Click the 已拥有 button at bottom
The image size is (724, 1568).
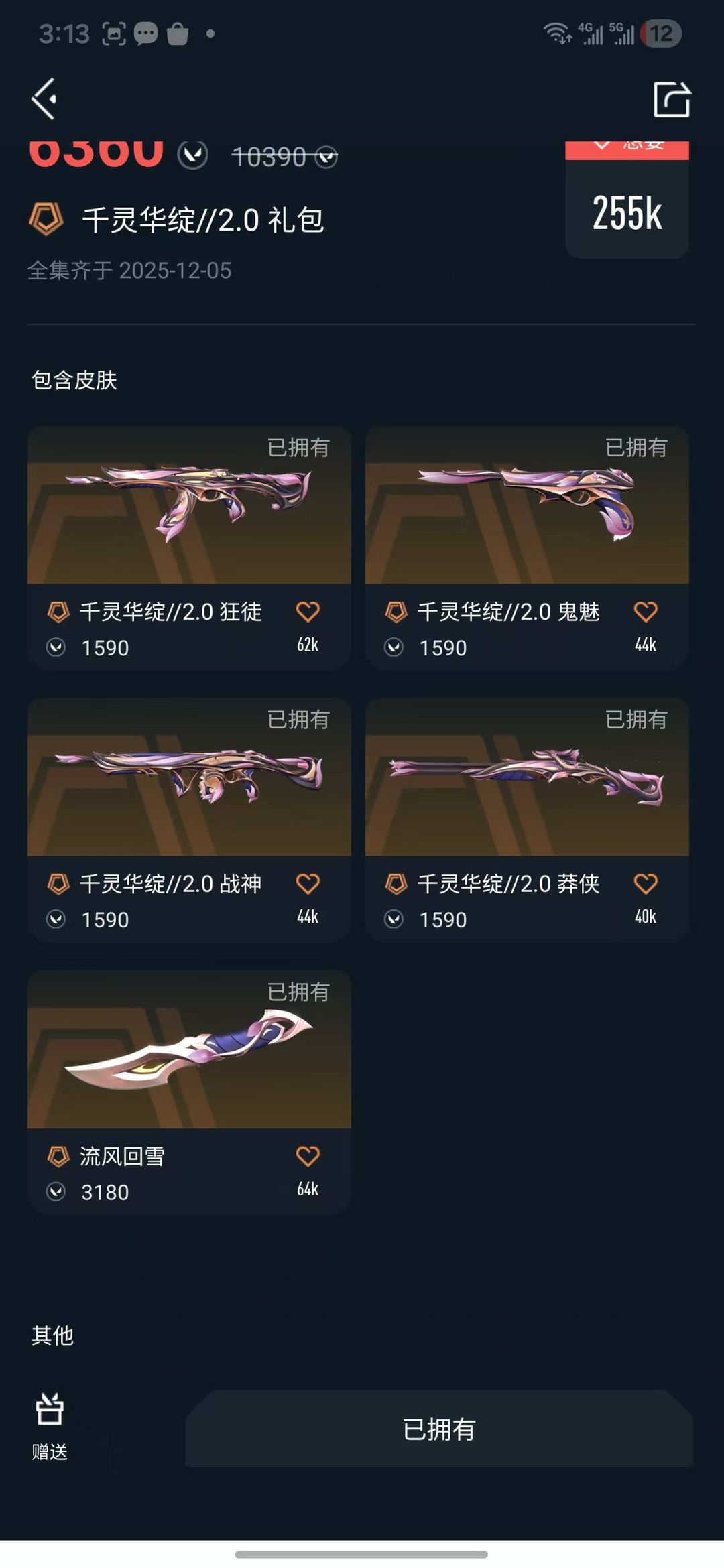pyautogui.click(x=439, y=1429)
